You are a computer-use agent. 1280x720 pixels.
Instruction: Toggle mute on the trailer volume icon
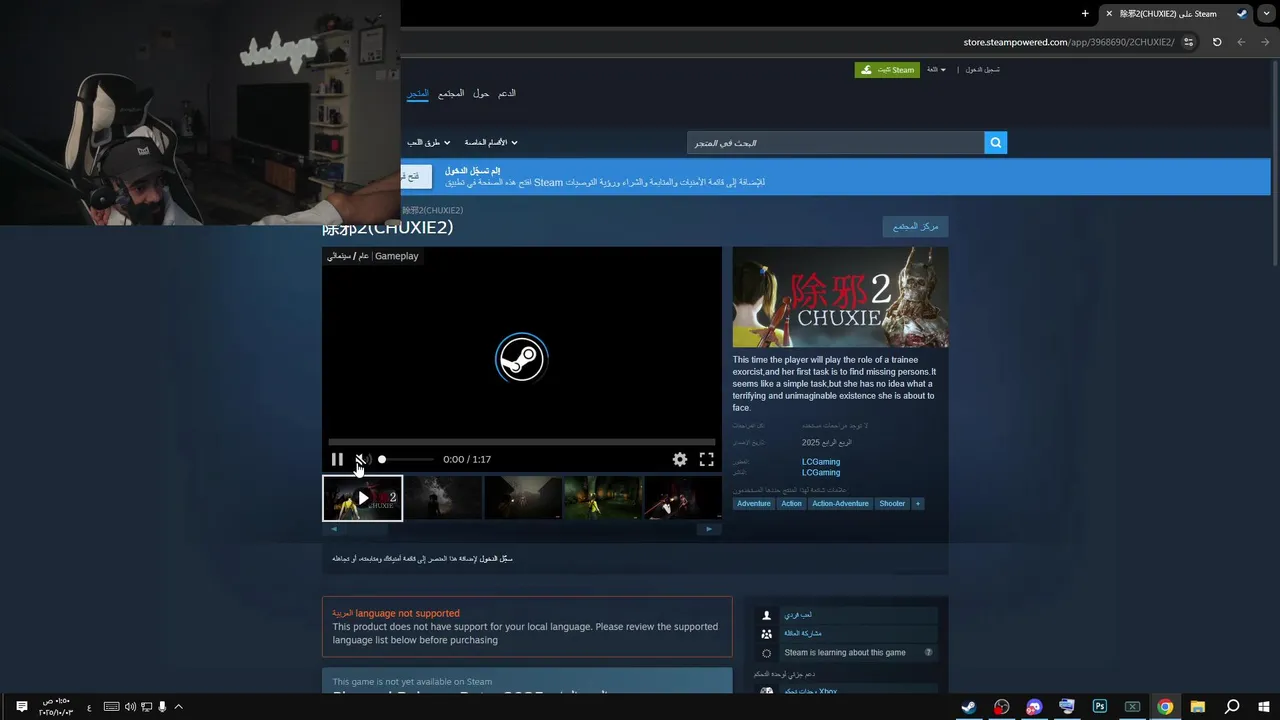(362, 459)
